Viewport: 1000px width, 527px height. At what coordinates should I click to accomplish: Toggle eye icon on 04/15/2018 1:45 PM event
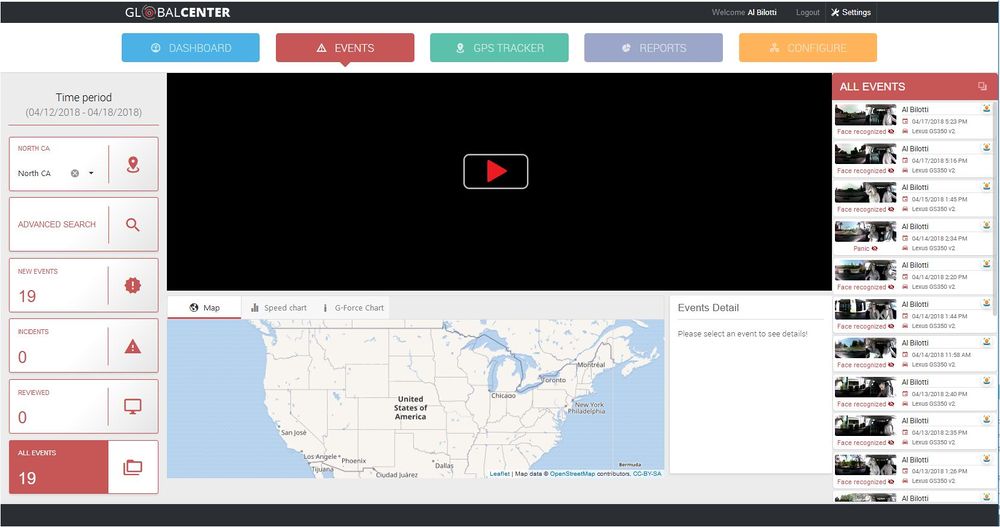[892, 209]
